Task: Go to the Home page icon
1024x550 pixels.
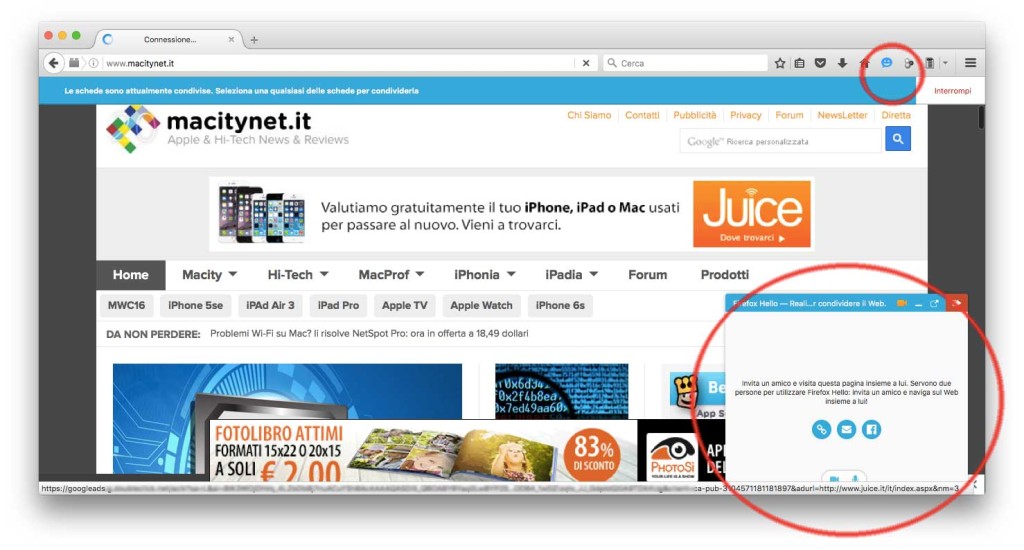Action: (x=864, y=63)
